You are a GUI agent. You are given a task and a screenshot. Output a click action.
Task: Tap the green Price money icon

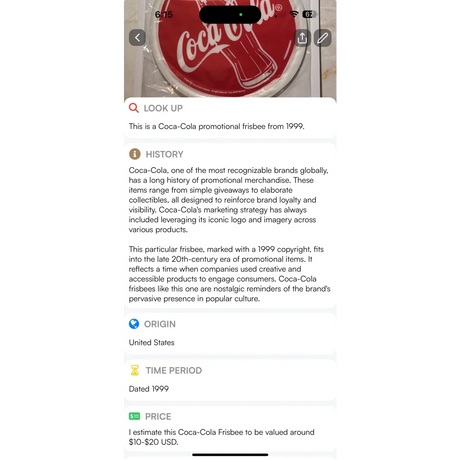(x=134, y=416)
